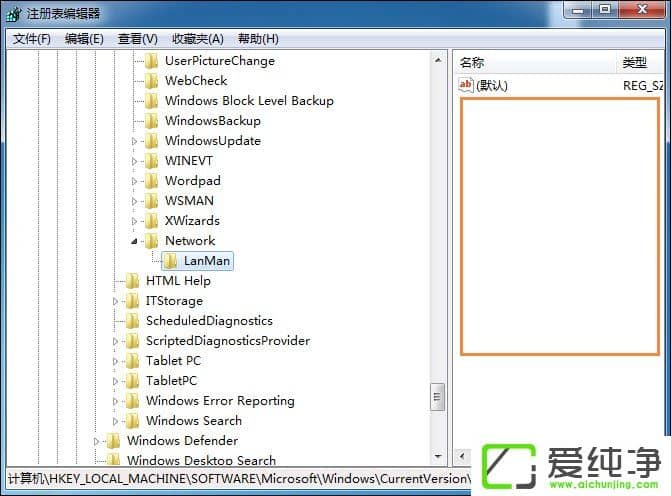The image size is (671, 496).
Task: Click the 类型 column header
Action: [x=635, y=62]
